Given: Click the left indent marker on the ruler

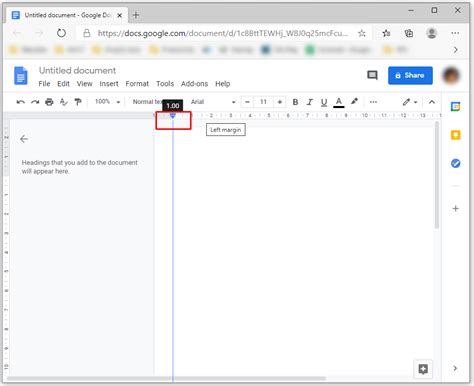Looking at the screenshot, I should 173,115.
